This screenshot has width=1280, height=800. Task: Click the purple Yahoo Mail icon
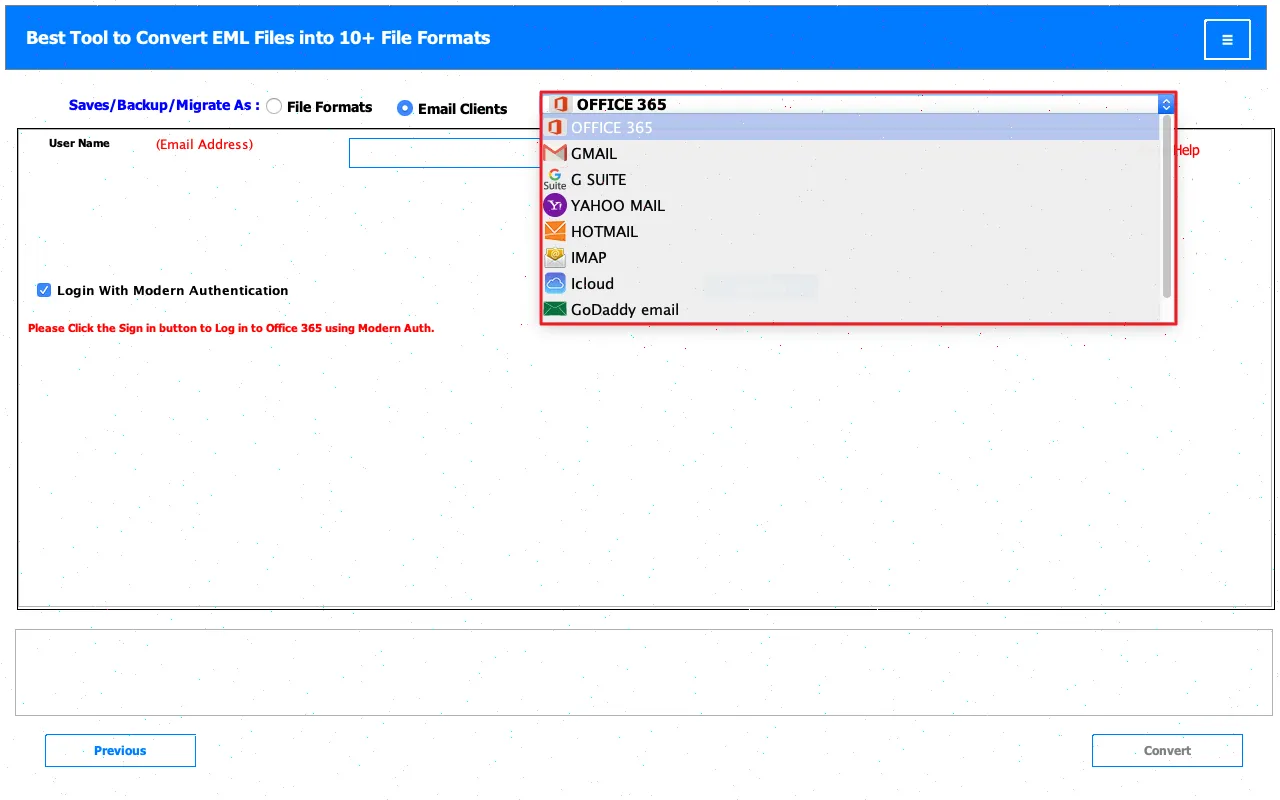point(555,205)
